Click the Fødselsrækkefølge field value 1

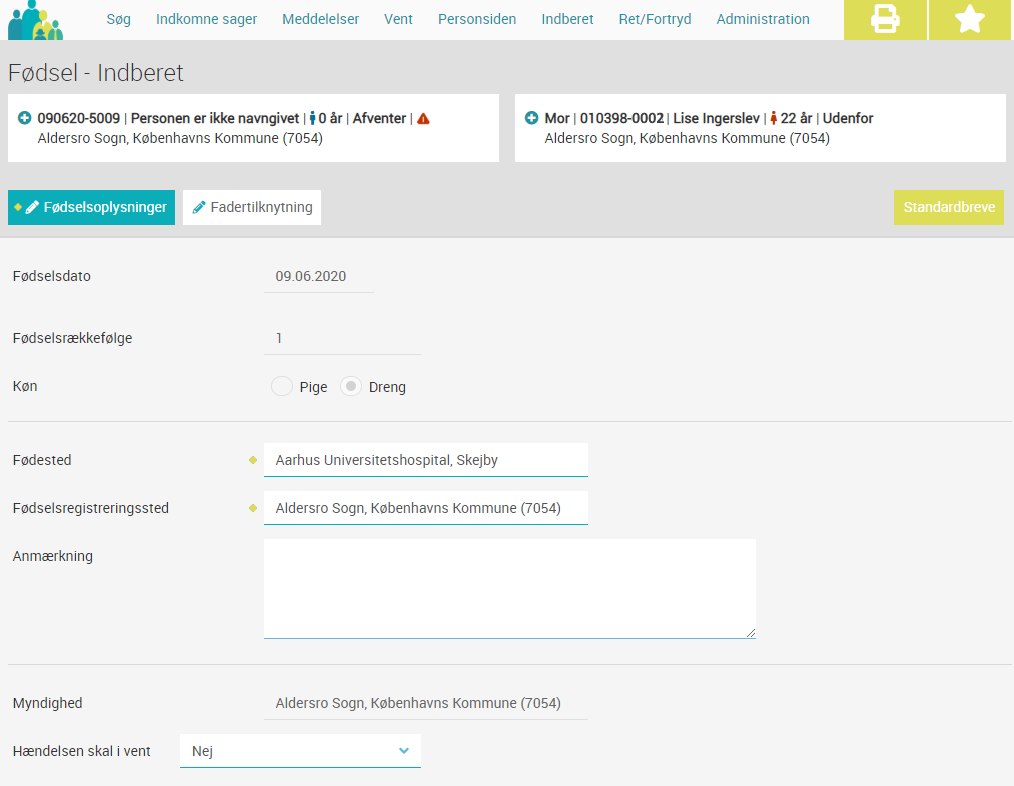pos(342,338)
